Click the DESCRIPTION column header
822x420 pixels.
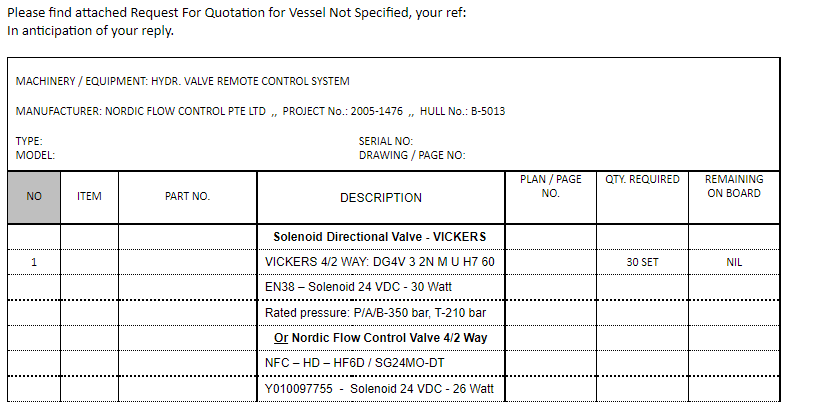380,198
